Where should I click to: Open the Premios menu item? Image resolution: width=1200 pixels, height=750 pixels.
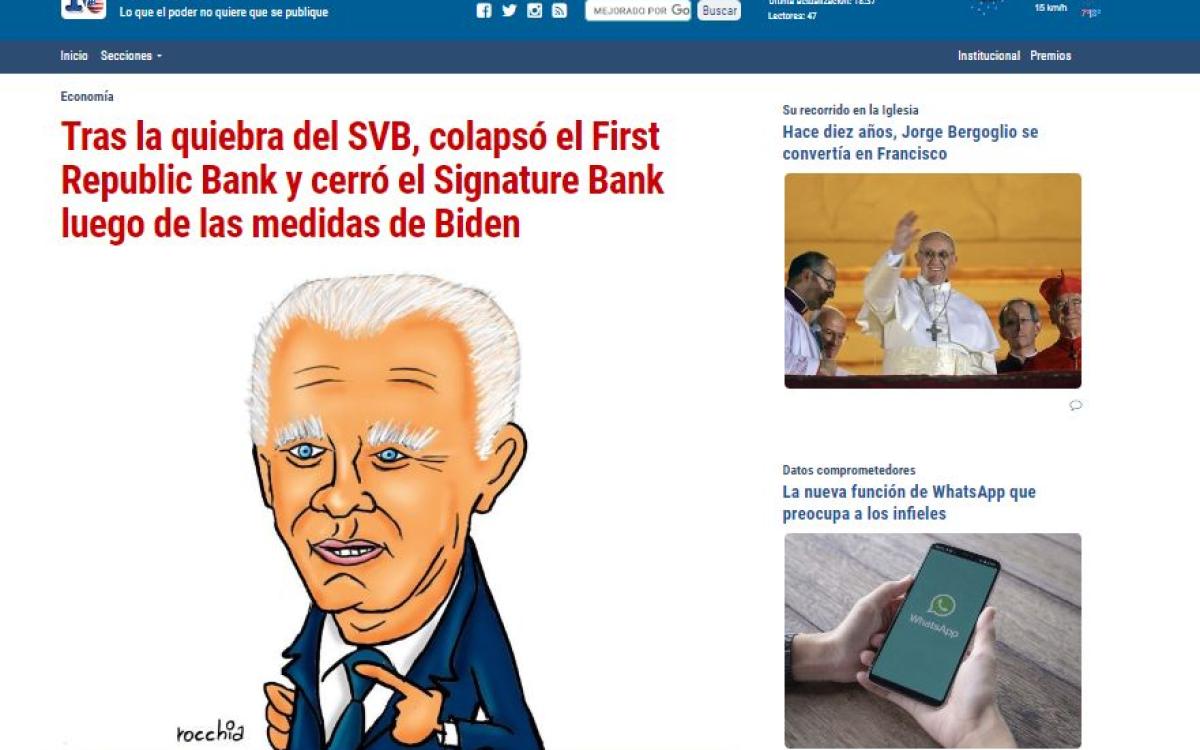point(1051,56)
